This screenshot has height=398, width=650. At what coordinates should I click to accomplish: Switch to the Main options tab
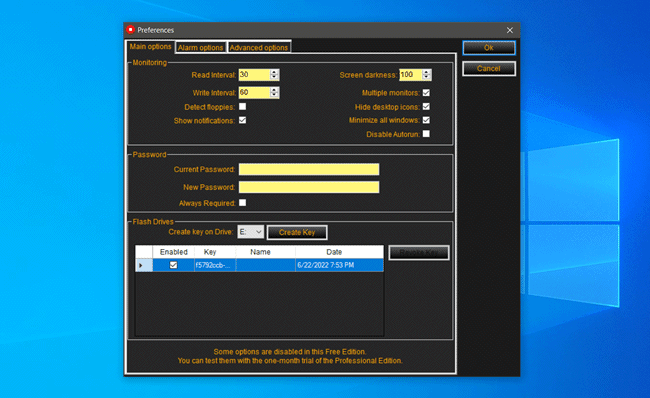pos(150,46)
